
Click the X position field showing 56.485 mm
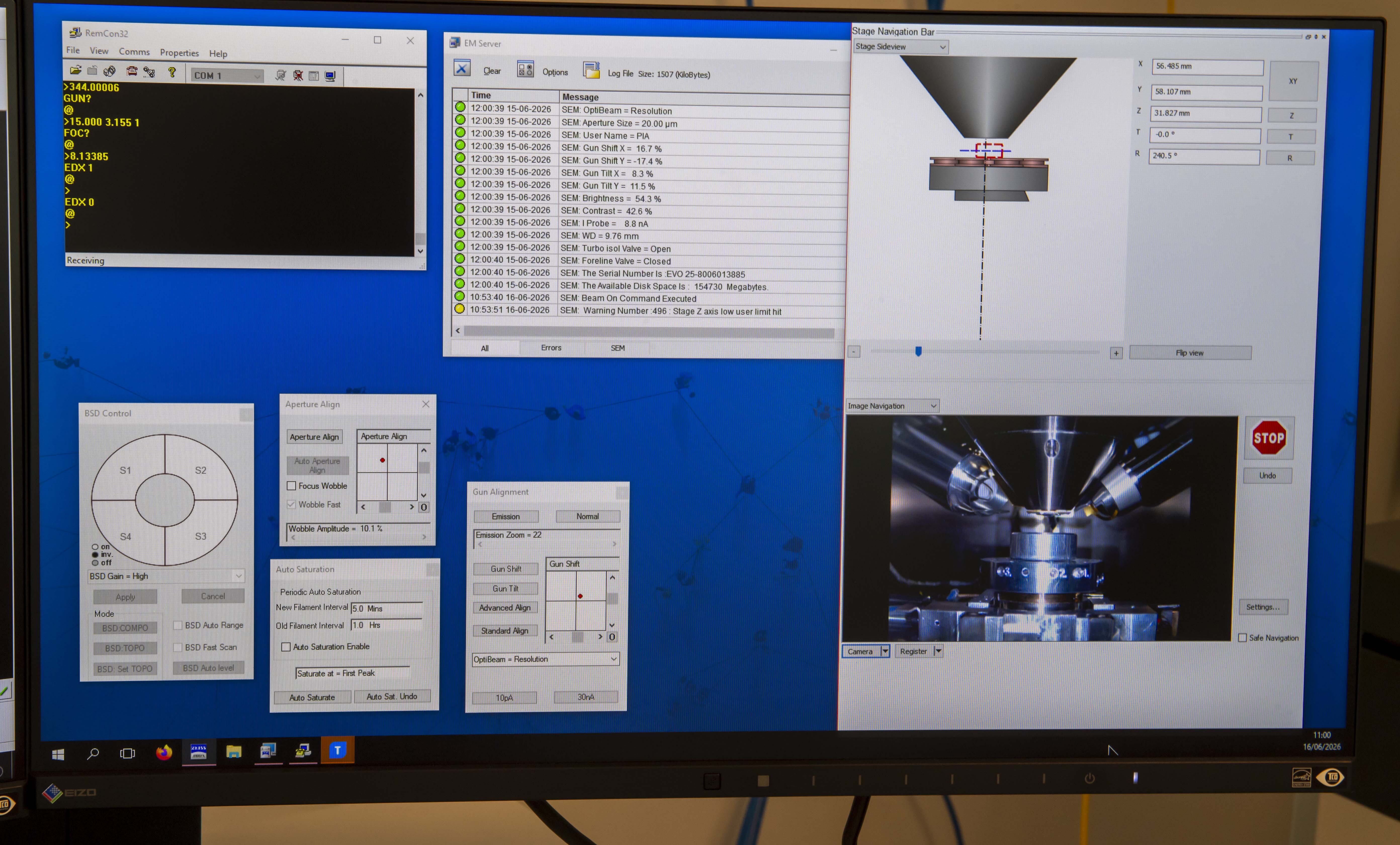click(x=1207, y=67)
